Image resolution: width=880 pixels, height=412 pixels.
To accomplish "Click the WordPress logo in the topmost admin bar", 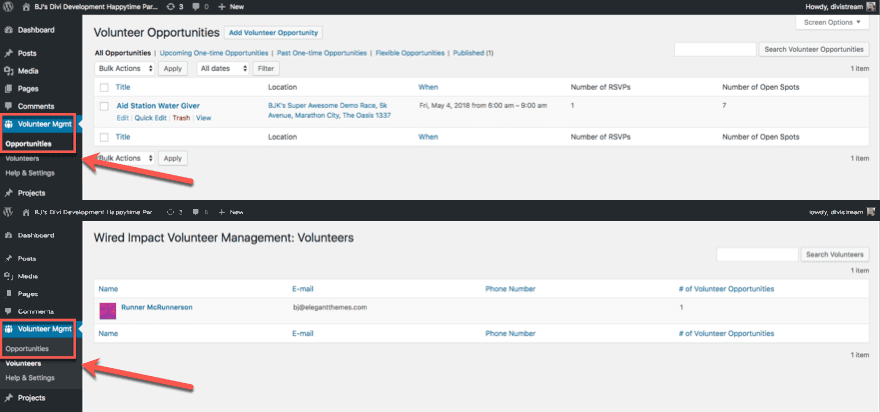I will [8, 7].
